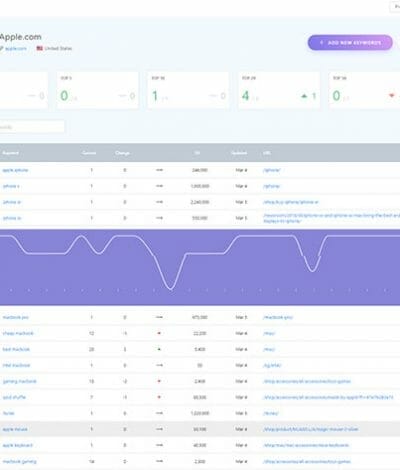
Task: Open the 'gaming macbook' keyword
Action: tap(19, 381)
